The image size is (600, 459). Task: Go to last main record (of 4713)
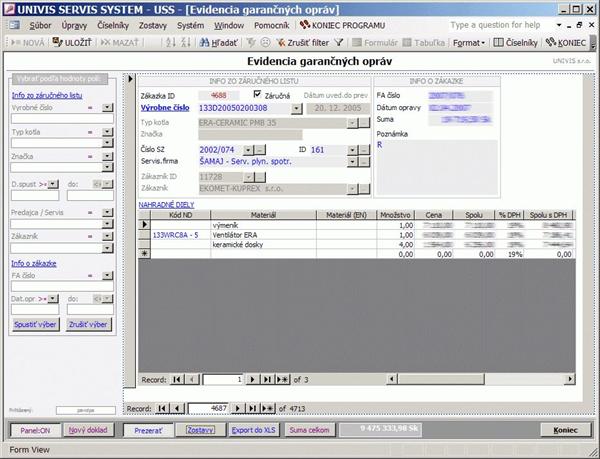[x=252, y=409]
